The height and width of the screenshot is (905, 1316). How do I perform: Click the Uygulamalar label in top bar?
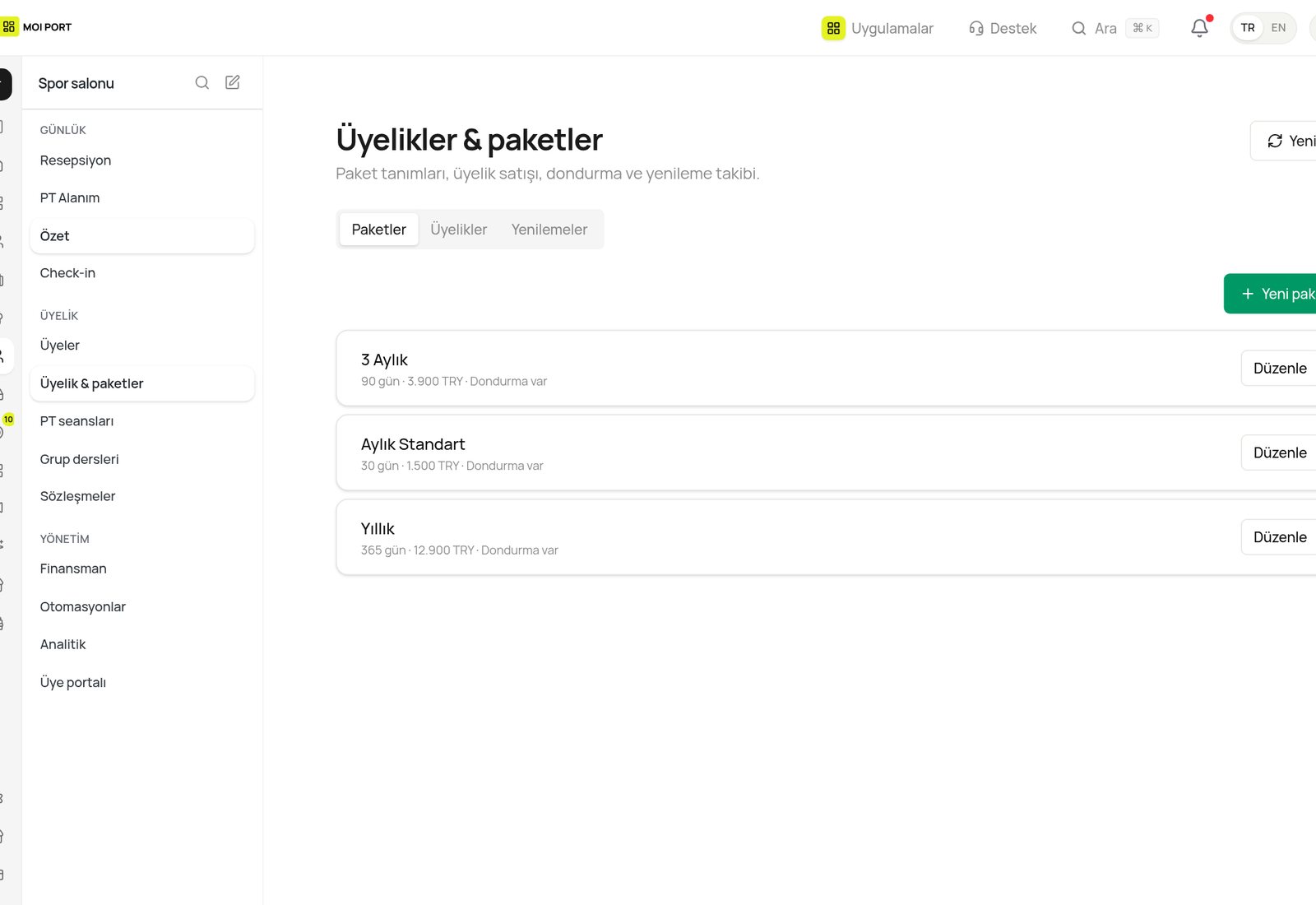pyautogui.click(x=892, y=28)
